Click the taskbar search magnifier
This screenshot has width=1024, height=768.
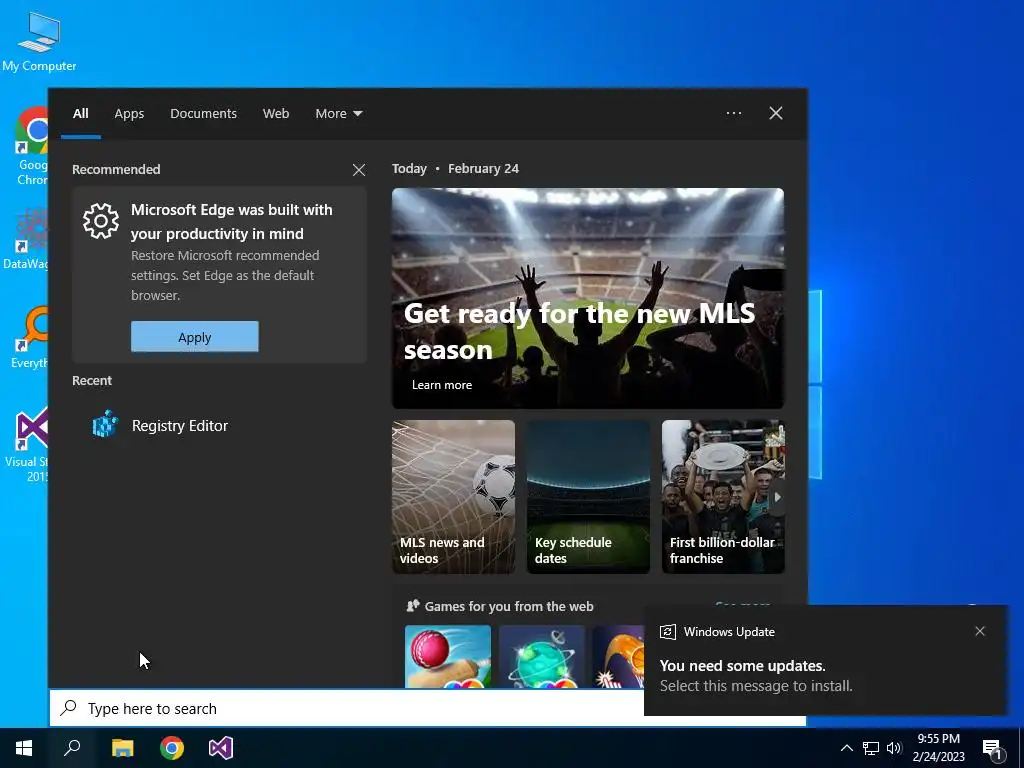[x=72, y=748]
